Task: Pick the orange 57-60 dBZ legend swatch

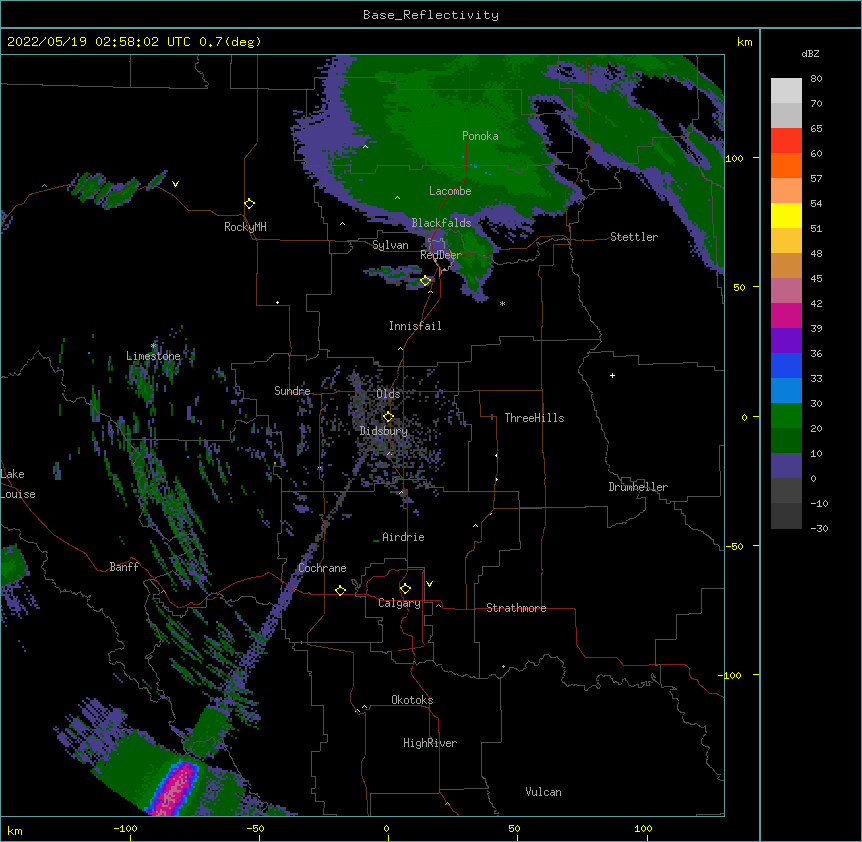Action: click(x=786, y=165)
